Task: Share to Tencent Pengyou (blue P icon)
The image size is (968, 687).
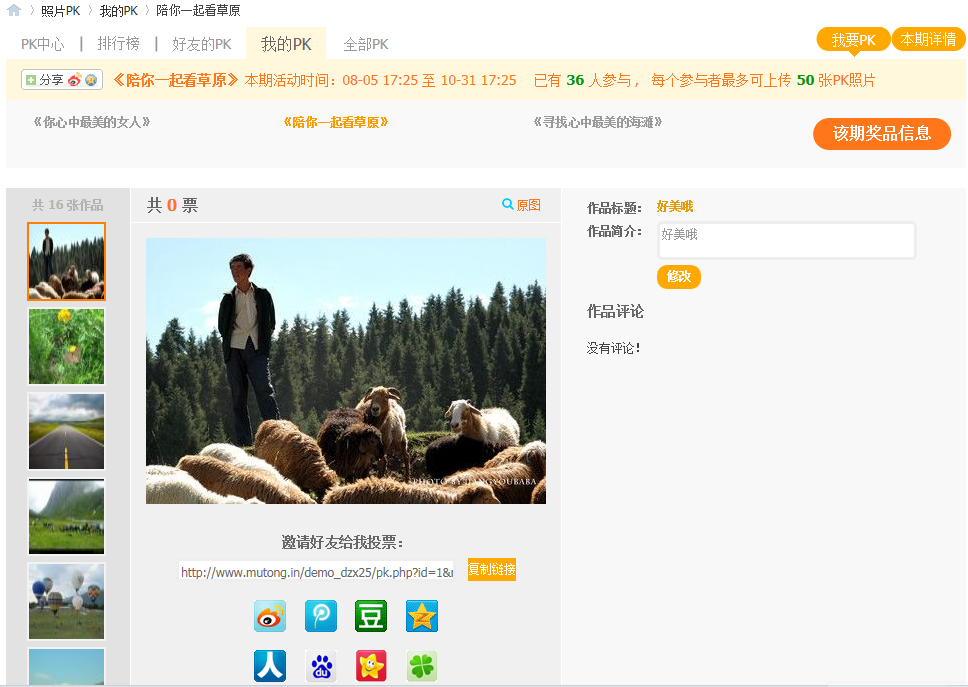Action: [x=321, y=615]
